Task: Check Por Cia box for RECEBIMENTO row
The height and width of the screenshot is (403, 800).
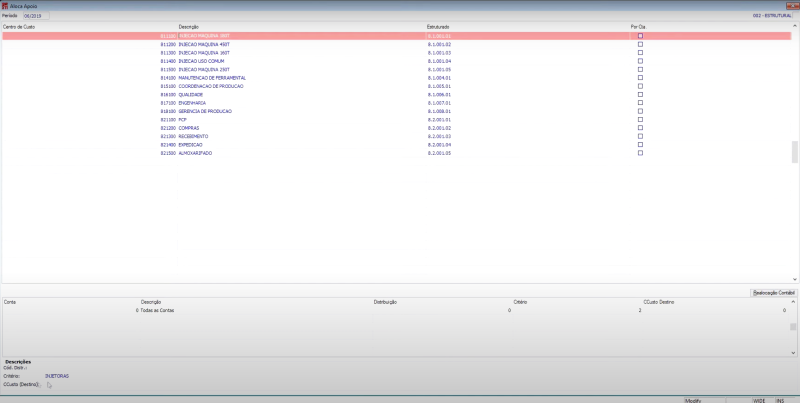Action: (x=640, y=136)
